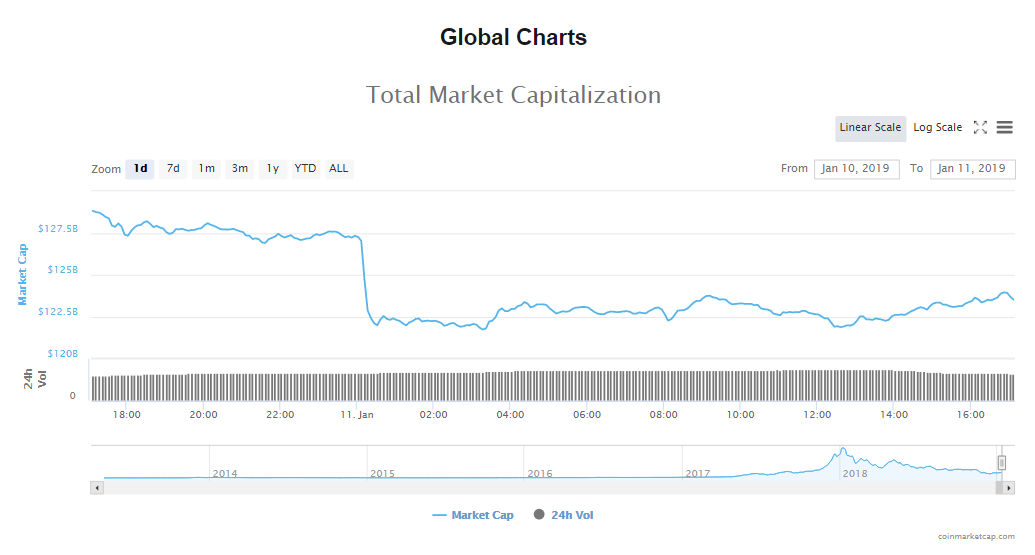Click the navigator scrollbar track
This screenshot has width=1035, height=555.
click(x=550, y=487)
